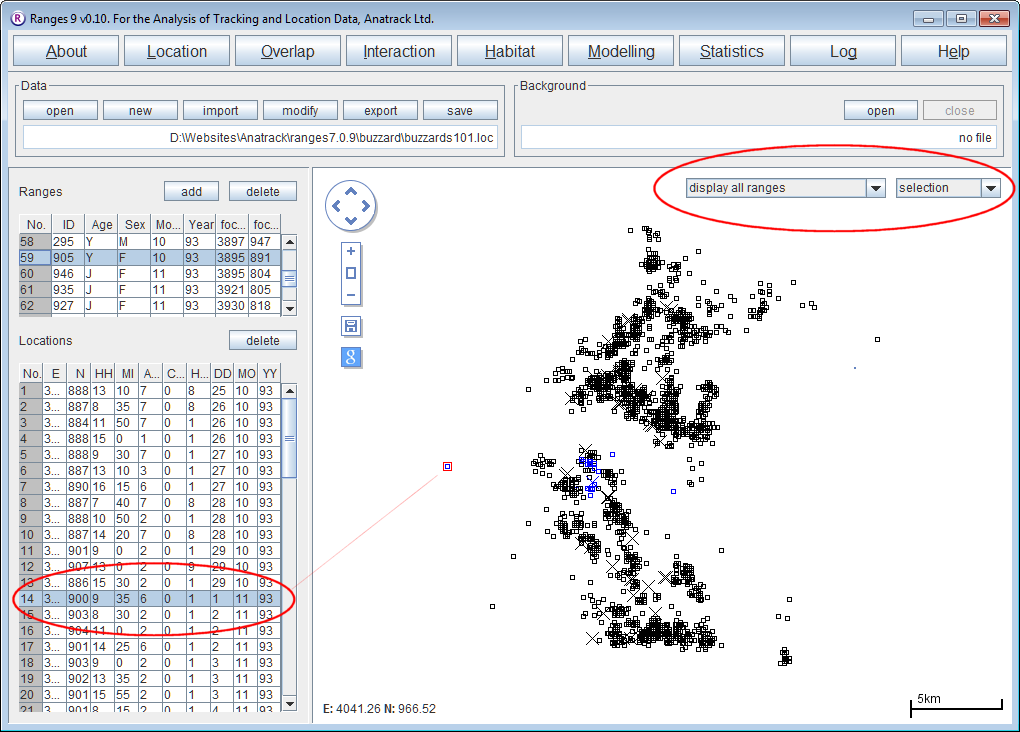Pan the map left with the navigation arrow
Screen dimensions: 1020x732
pyautogui.click(x=336, y=207)
